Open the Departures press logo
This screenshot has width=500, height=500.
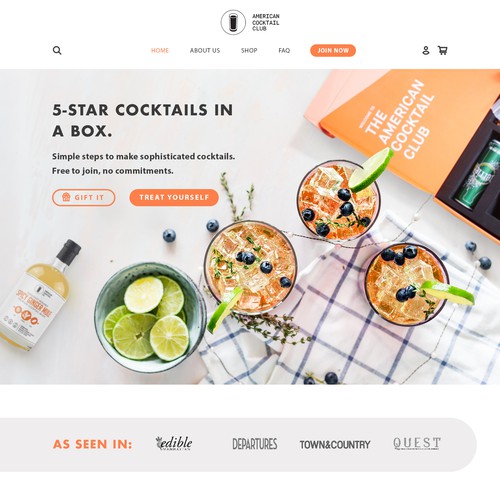click(255, 444)
